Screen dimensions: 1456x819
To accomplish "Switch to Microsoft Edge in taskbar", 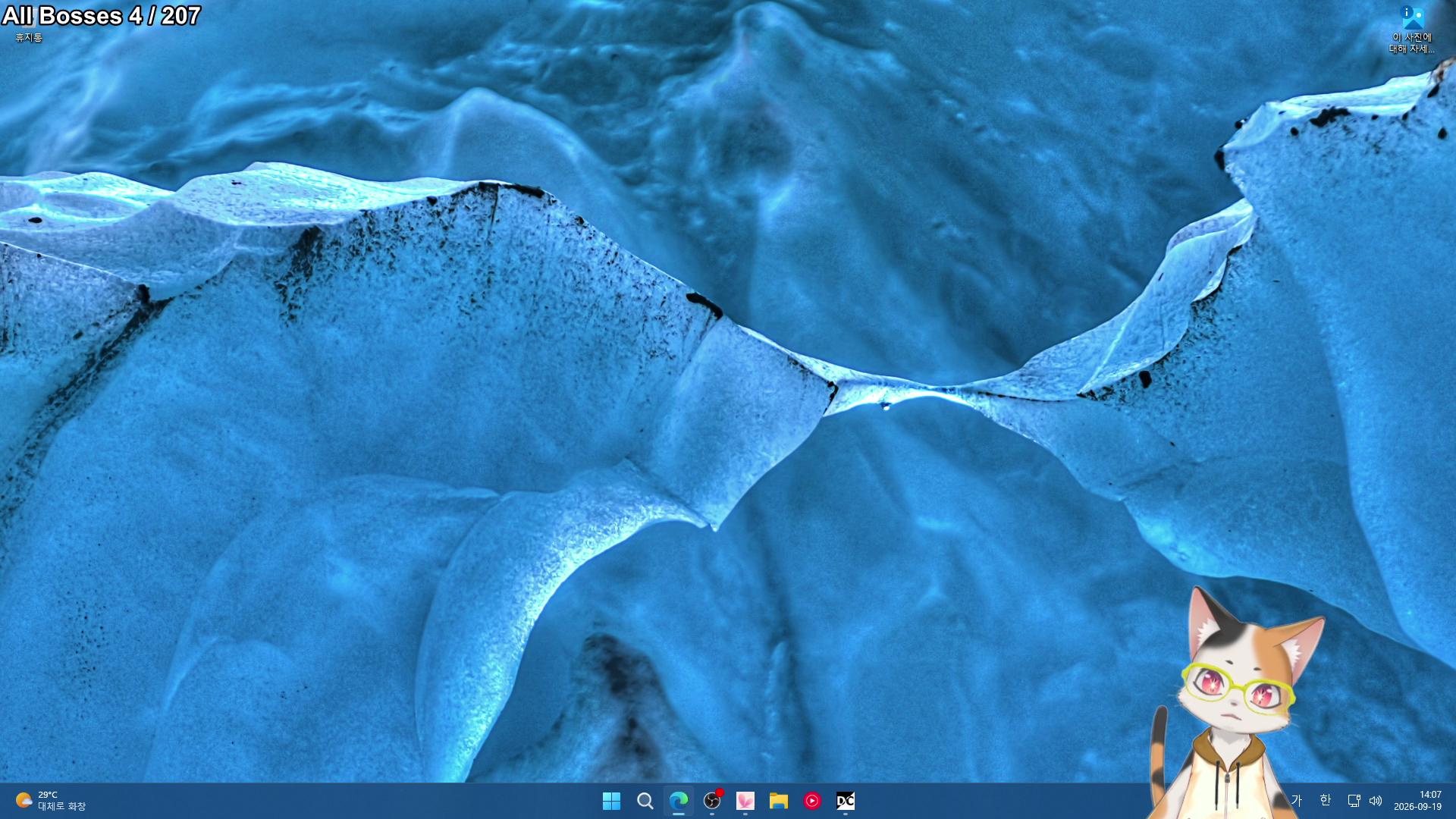I will coord(678,801).
